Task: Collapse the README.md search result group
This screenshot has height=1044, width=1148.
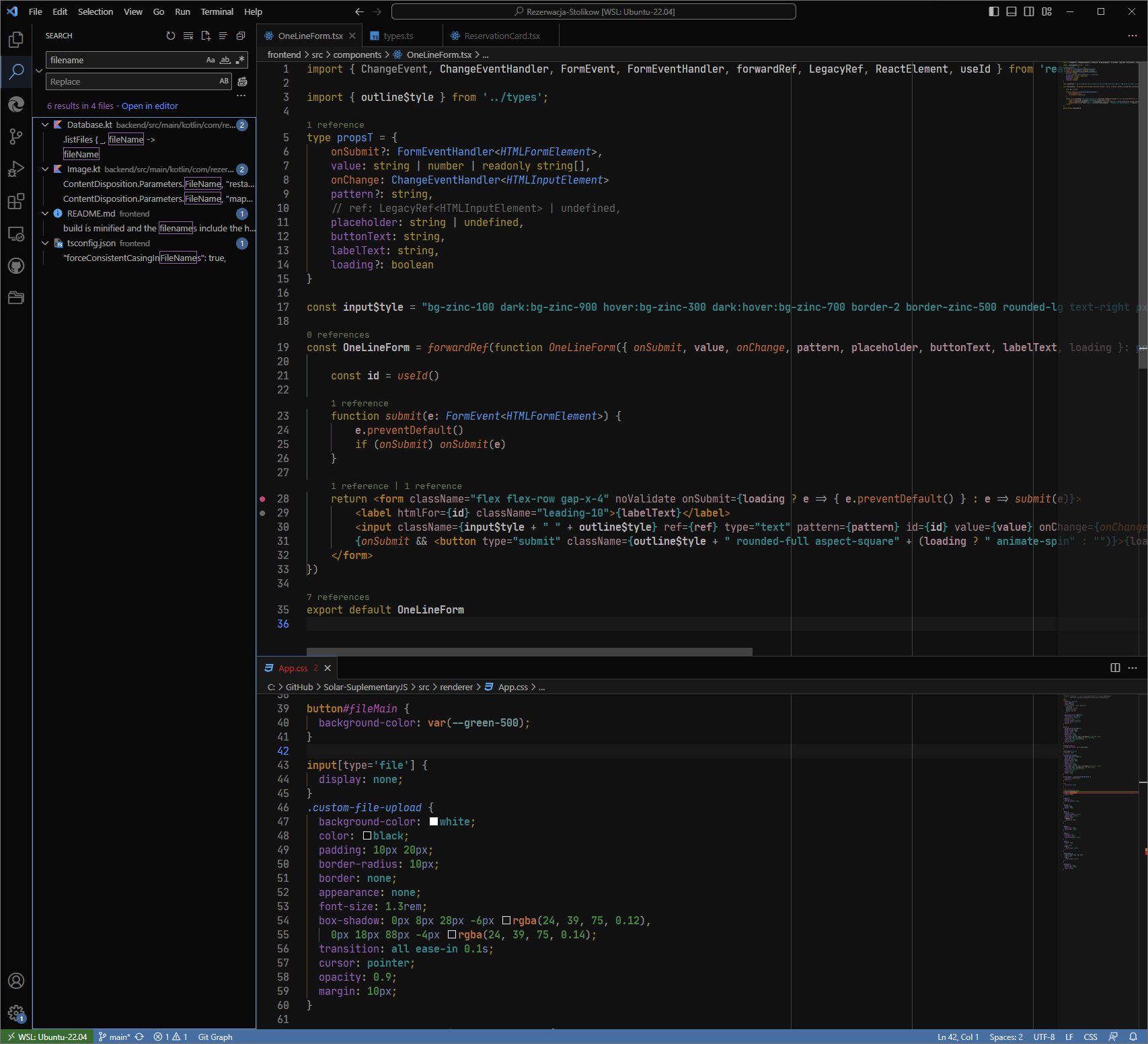Action: coord(45,214)
